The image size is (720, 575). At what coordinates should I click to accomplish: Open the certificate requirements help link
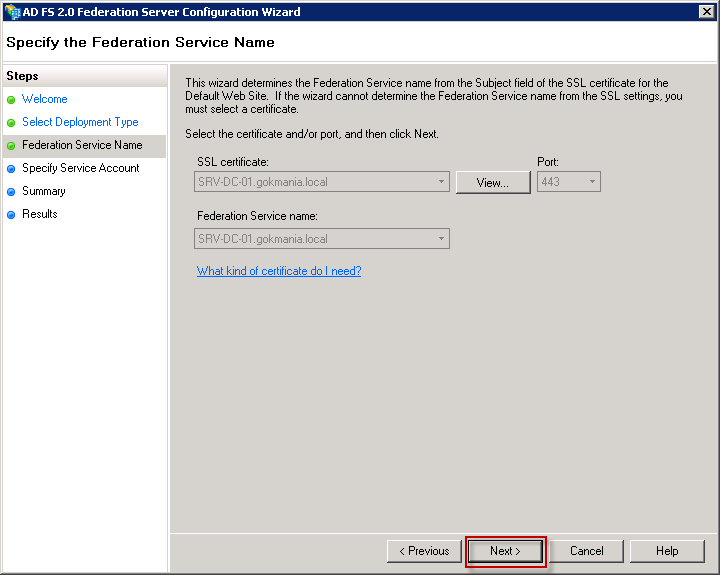tap(279, 271)
